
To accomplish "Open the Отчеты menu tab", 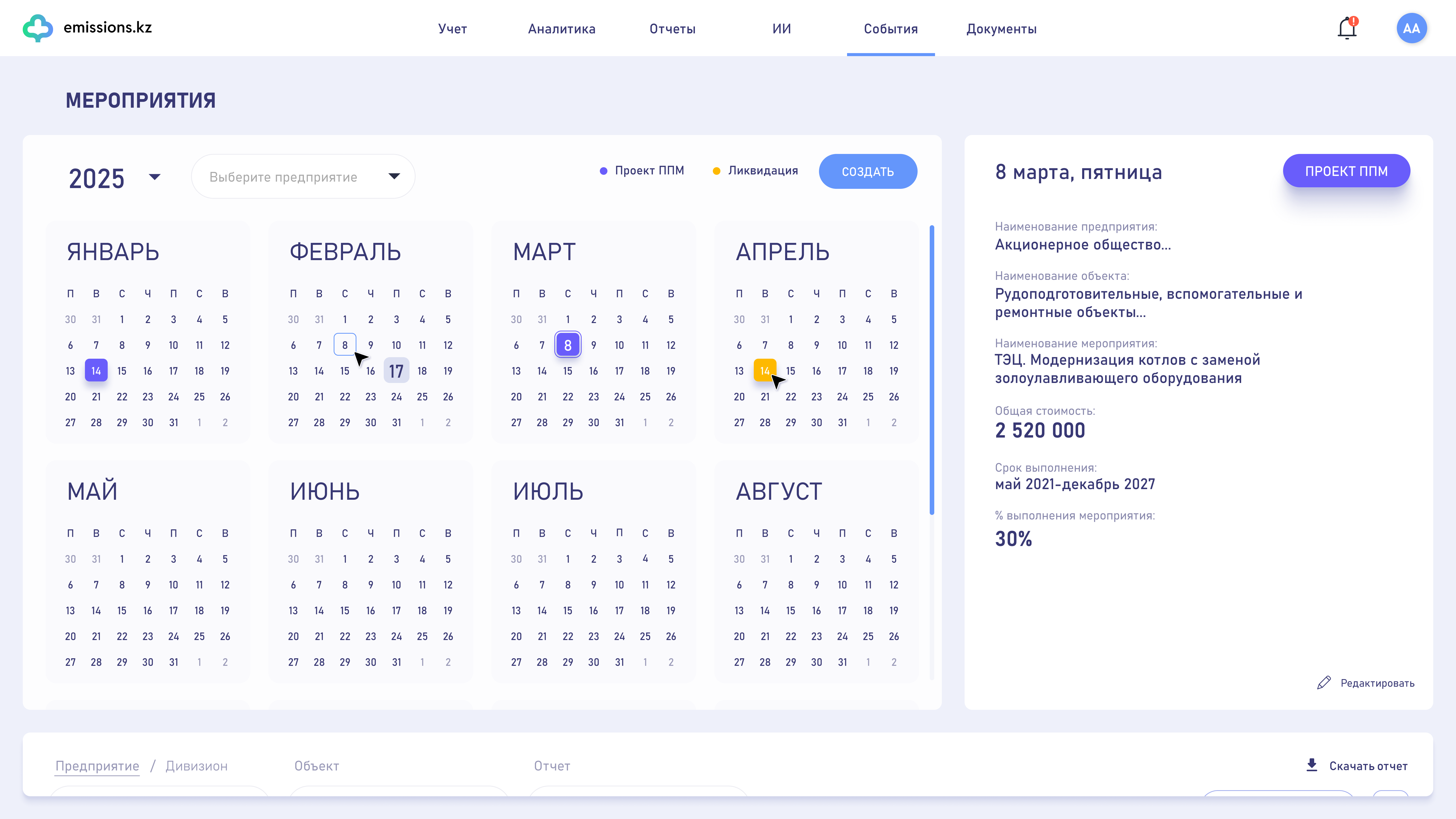I will (x=672, y=29).
